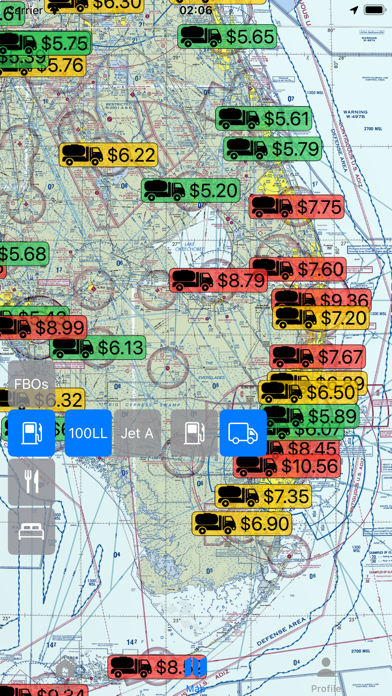Tap the $8.45 fuel price marker
This screenshot has height=696, width=392.
303,447
